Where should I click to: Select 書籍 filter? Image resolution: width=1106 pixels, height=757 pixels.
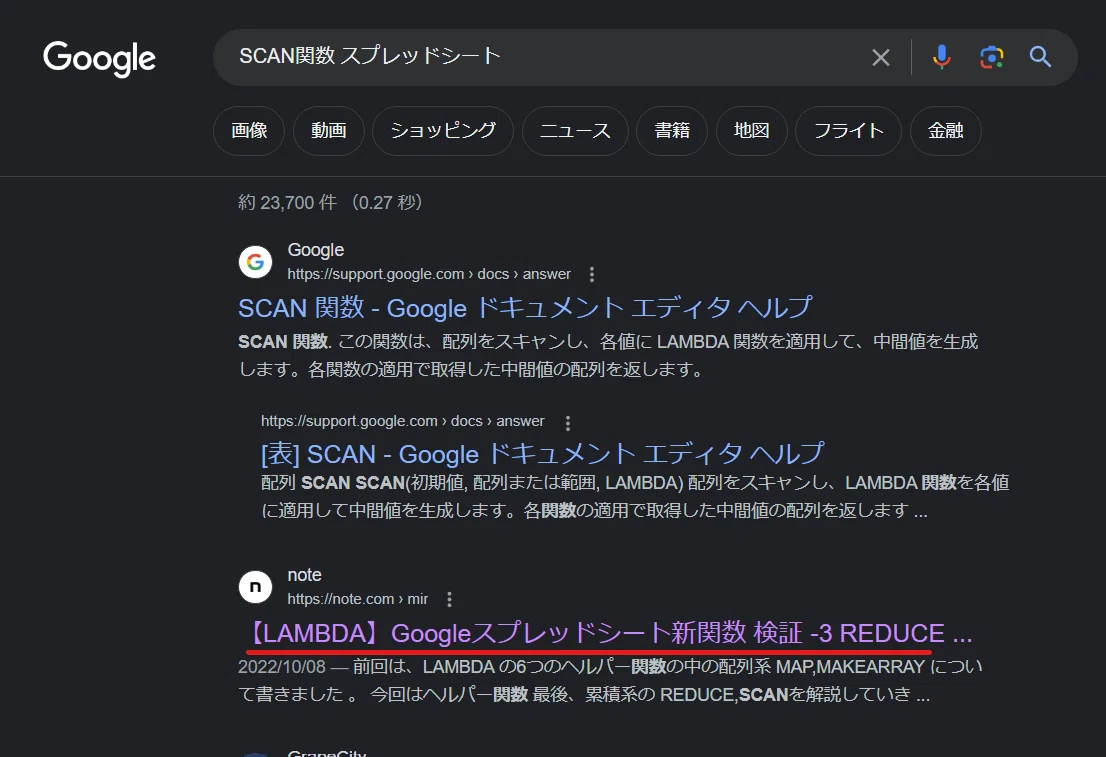coord(672,131)
